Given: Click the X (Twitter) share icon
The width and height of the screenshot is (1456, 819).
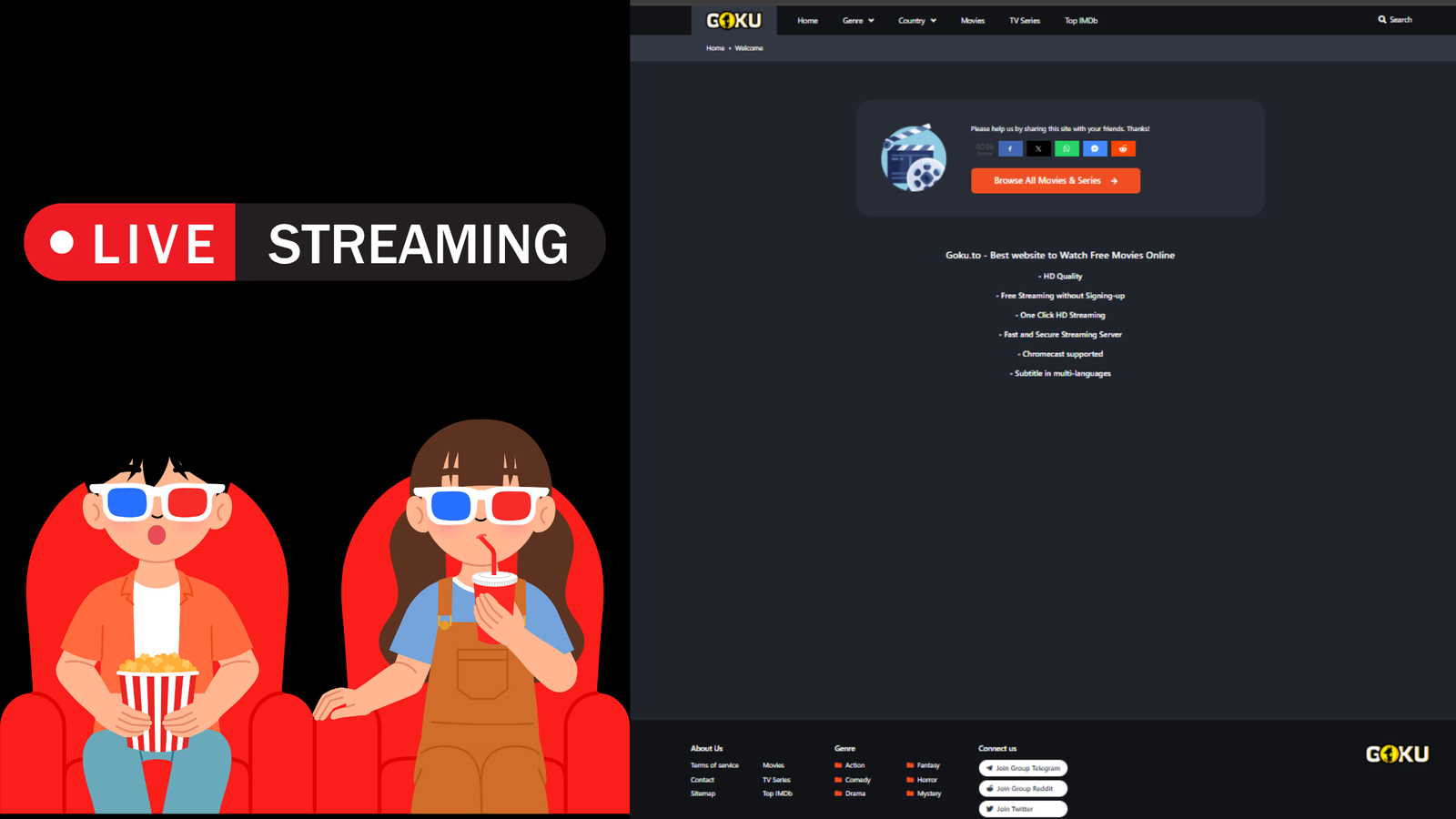Looking at the screenshot, I should [x=1038, y=148].
